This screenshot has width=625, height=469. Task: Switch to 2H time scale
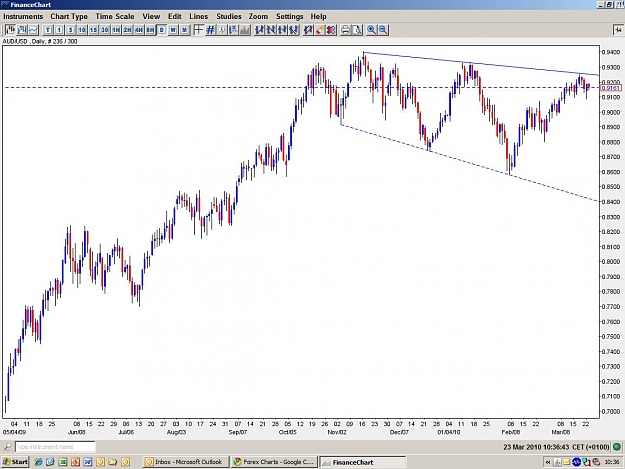click(127, 30)
